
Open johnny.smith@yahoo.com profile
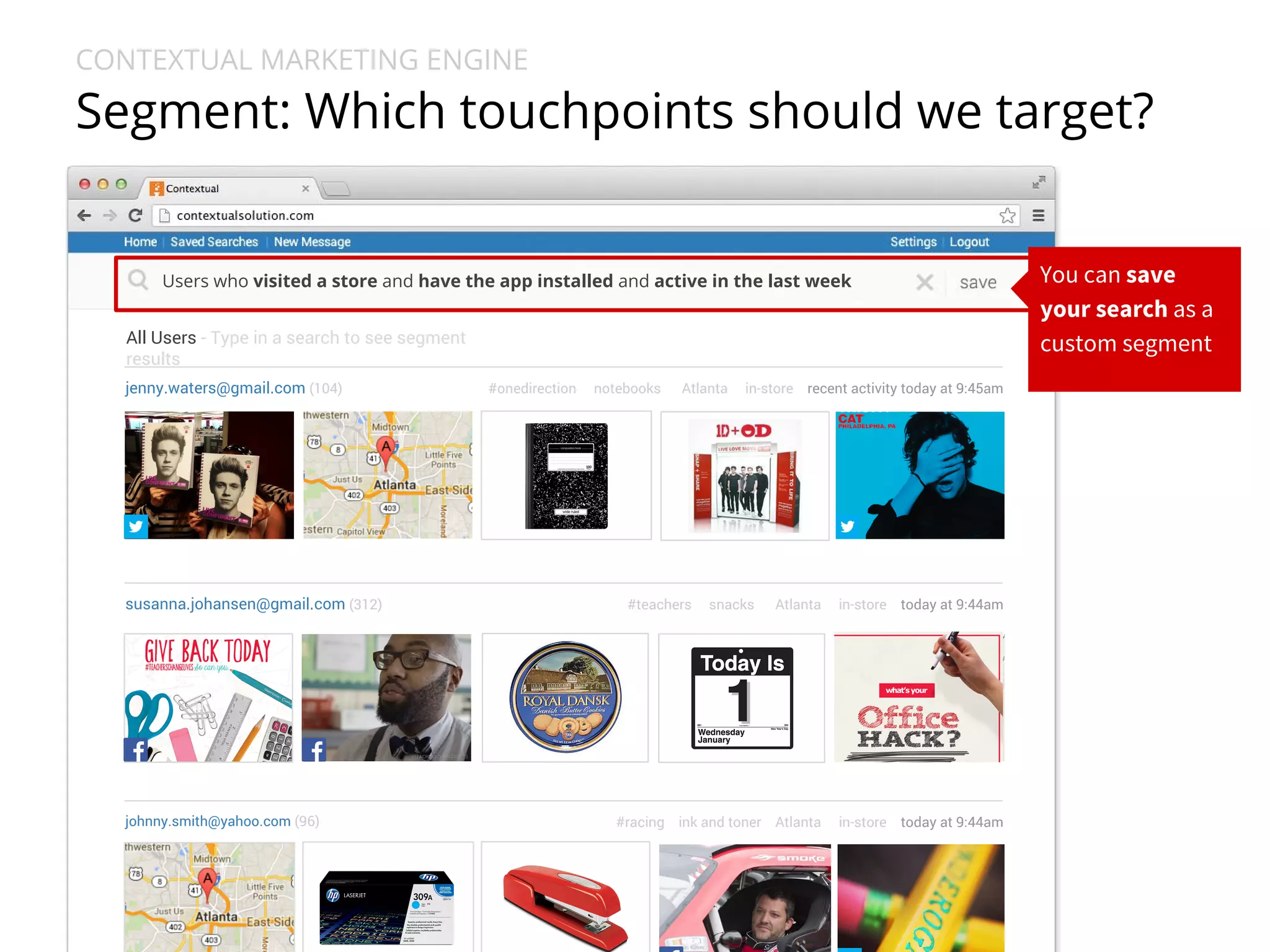coord(208,821)
